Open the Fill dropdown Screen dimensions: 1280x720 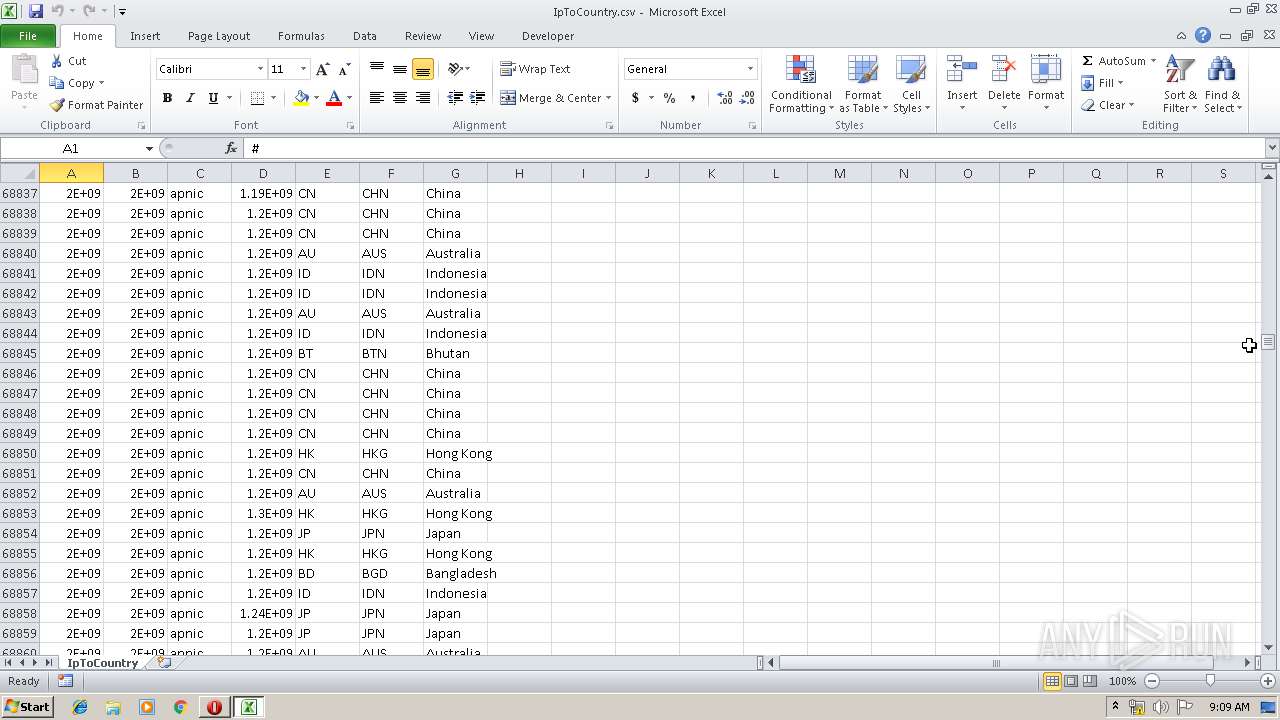(1103, 83)
